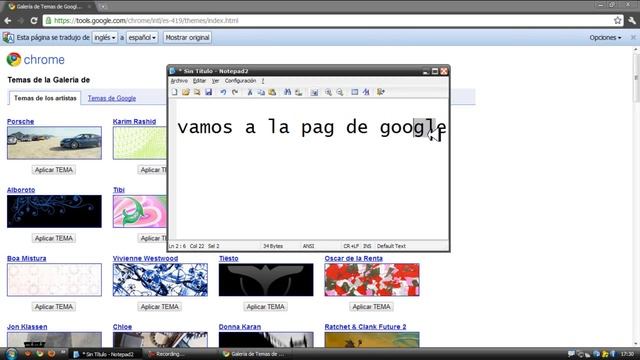Open Replace from the Notepad2 toolbar
Screen dimensions: 640x360
tap(299, 92)
